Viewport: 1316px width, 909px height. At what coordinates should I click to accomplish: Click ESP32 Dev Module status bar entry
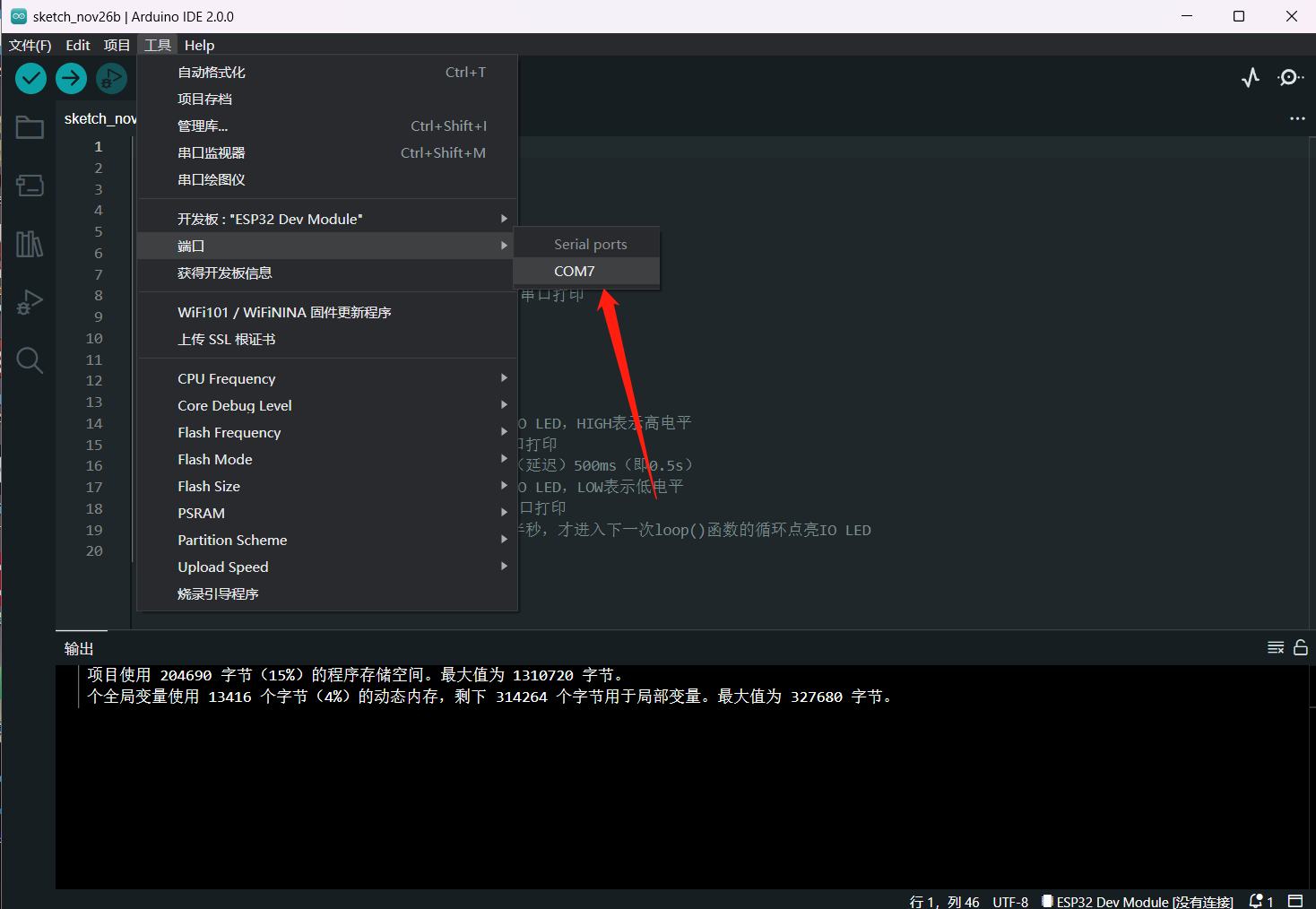(1137, 901)
